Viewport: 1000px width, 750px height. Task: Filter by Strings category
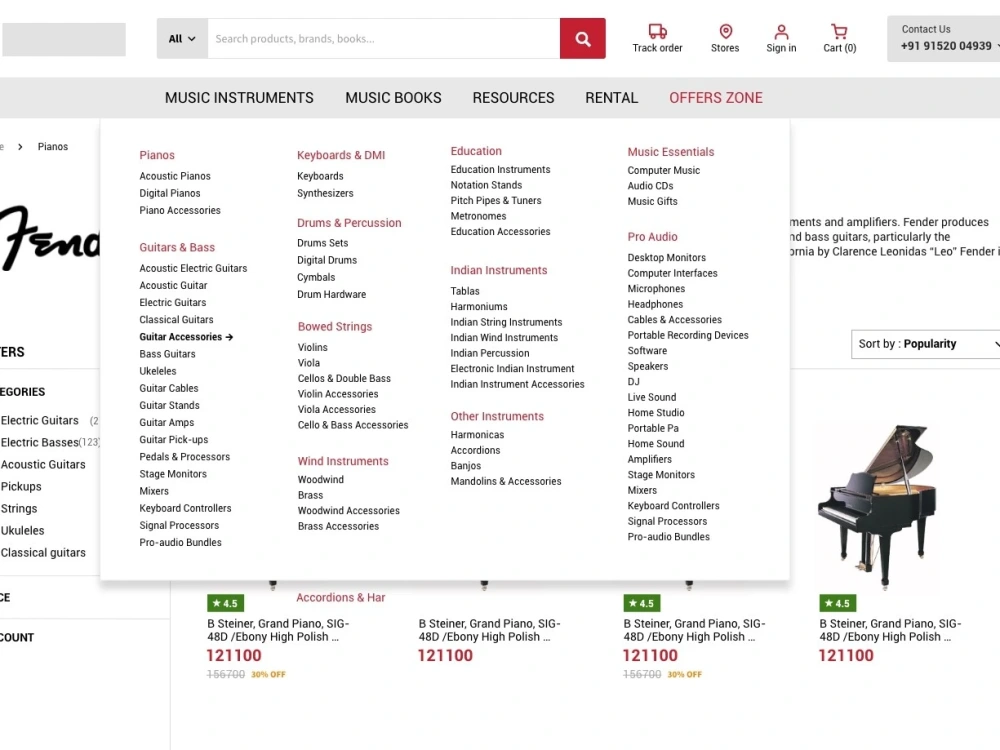18,509
